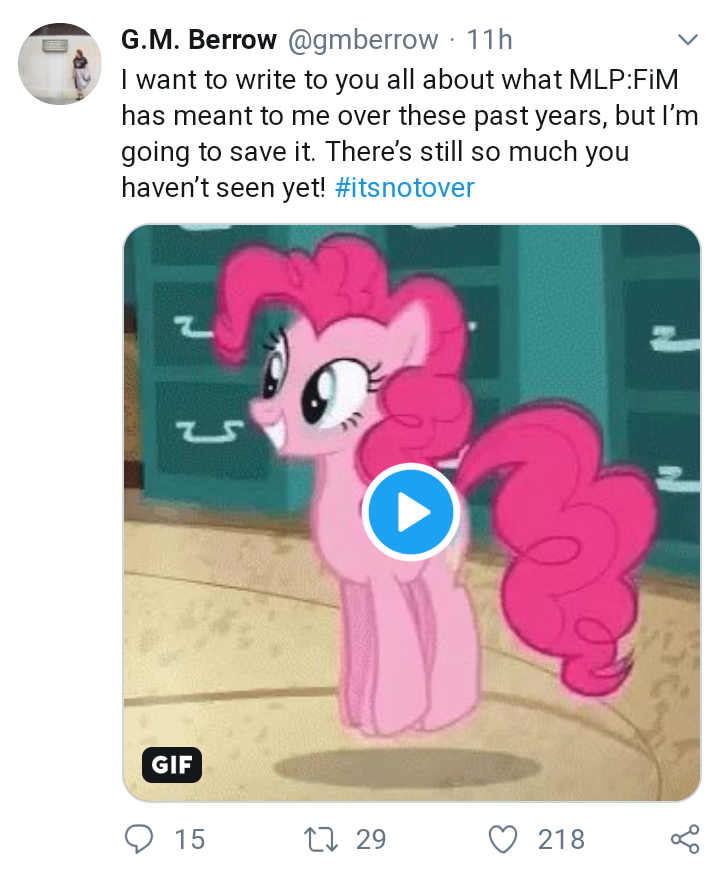Click the GIF badge on the media
This screenshot has width=720, height=882.
click(x=171, y=766)
